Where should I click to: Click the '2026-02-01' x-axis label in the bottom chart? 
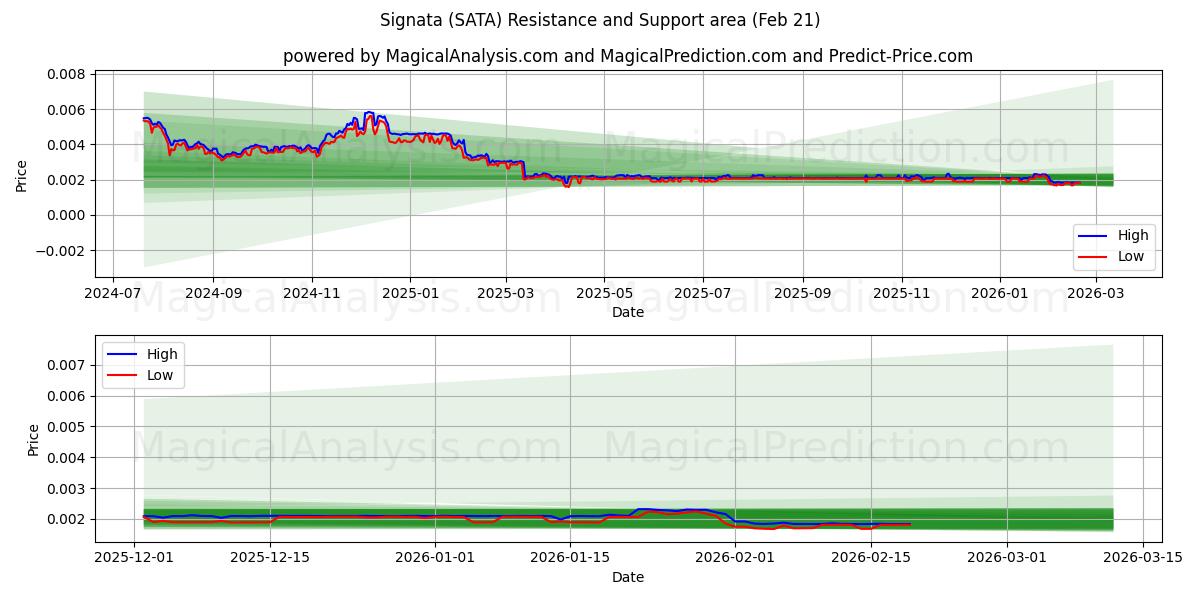(736, 560)
